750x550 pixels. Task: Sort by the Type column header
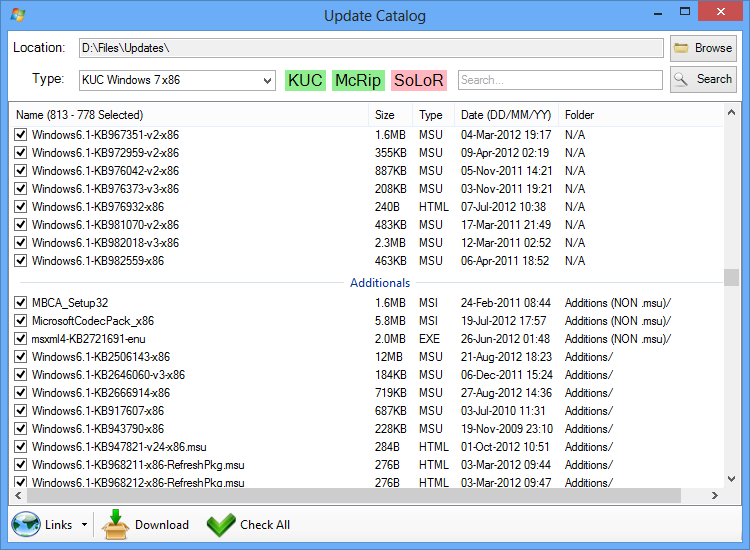433,115
